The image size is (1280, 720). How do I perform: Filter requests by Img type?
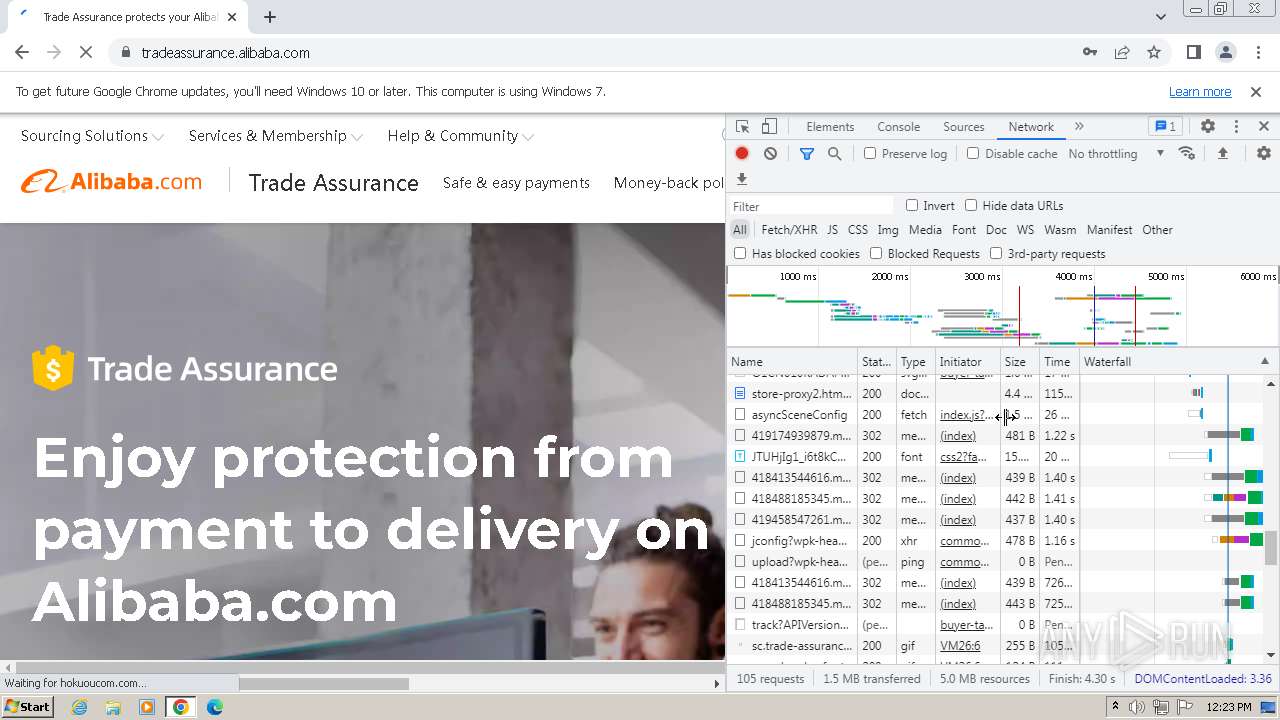[888, 229]
